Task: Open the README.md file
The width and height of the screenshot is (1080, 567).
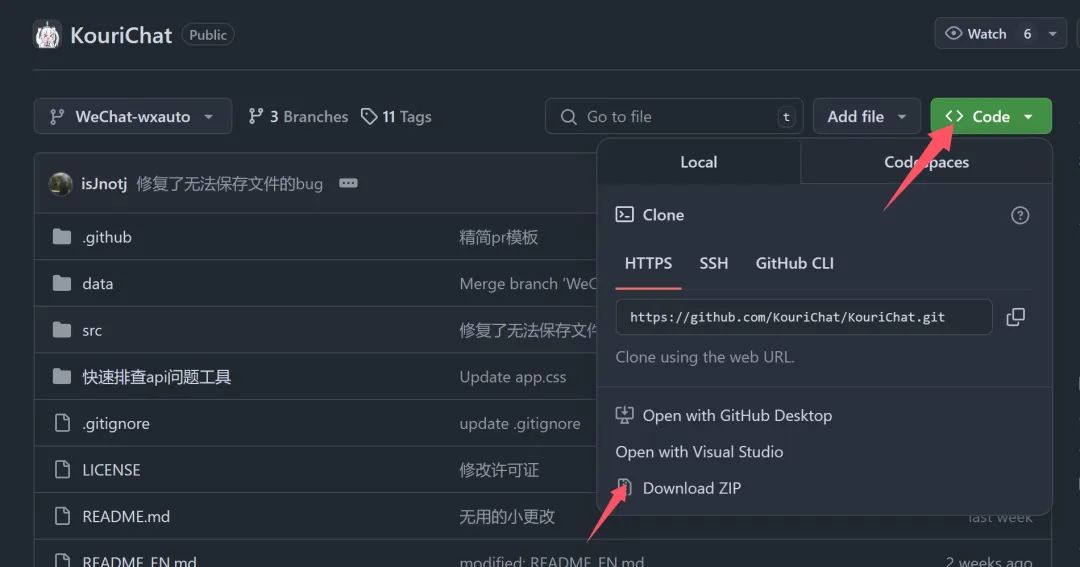Action: tap(126, 517)
